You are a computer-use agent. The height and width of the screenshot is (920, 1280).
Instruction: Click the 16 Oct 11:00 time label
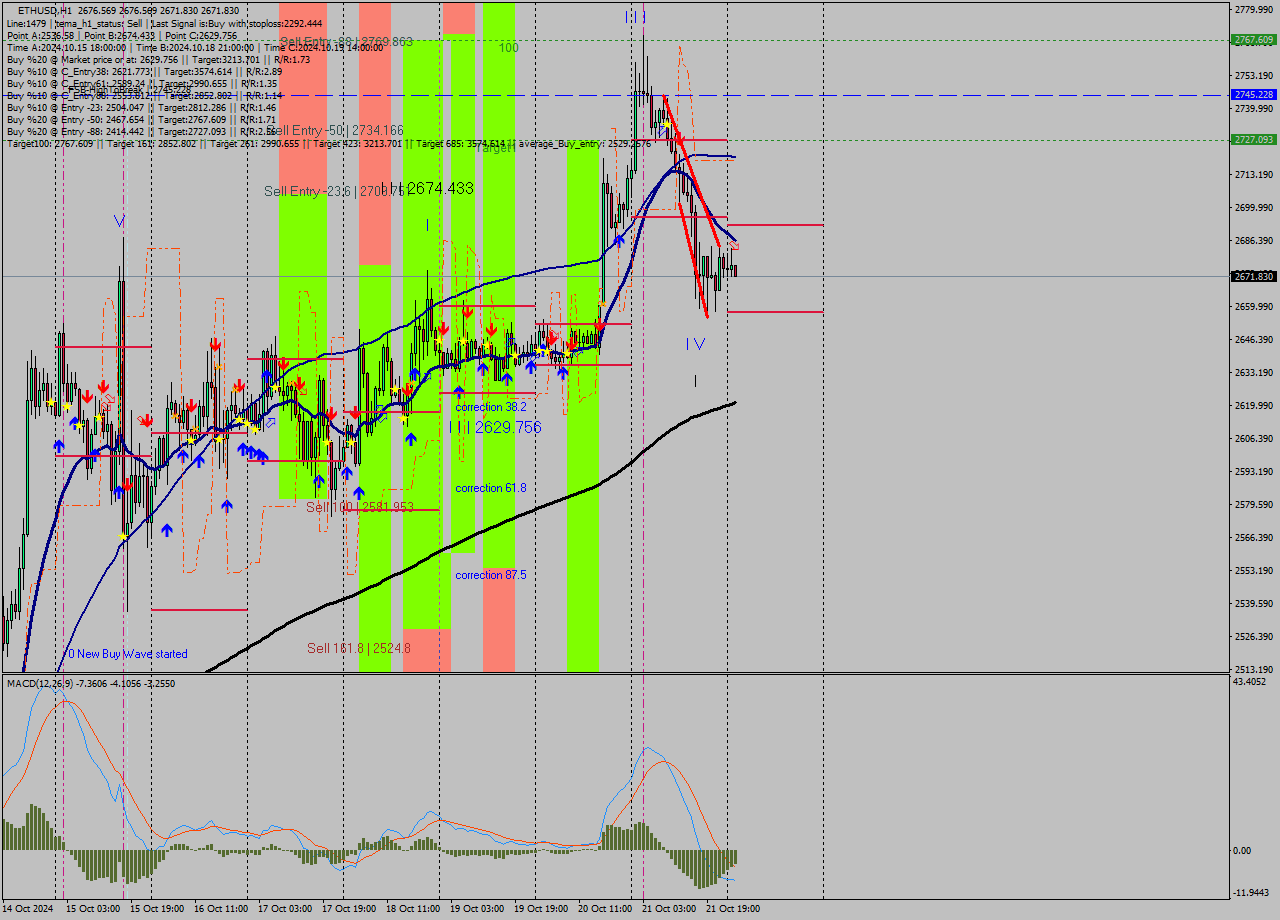[x=221, y=909]
